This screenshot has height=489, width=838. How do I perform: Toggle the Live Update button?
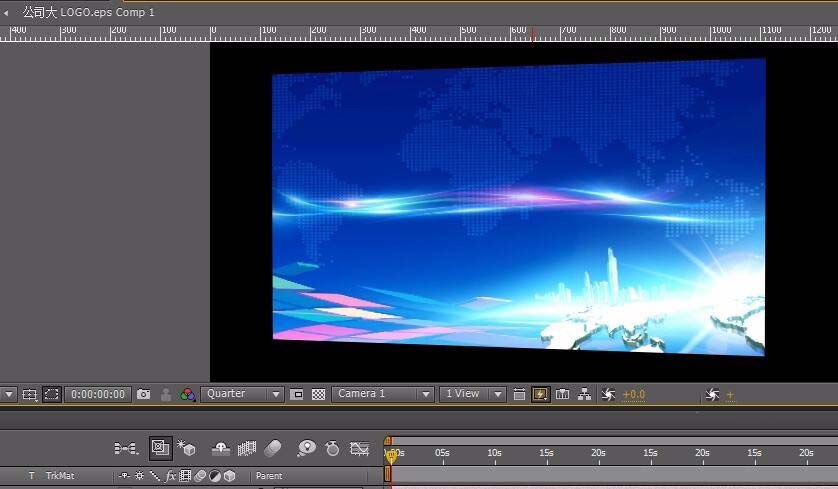tap(160, 448)
